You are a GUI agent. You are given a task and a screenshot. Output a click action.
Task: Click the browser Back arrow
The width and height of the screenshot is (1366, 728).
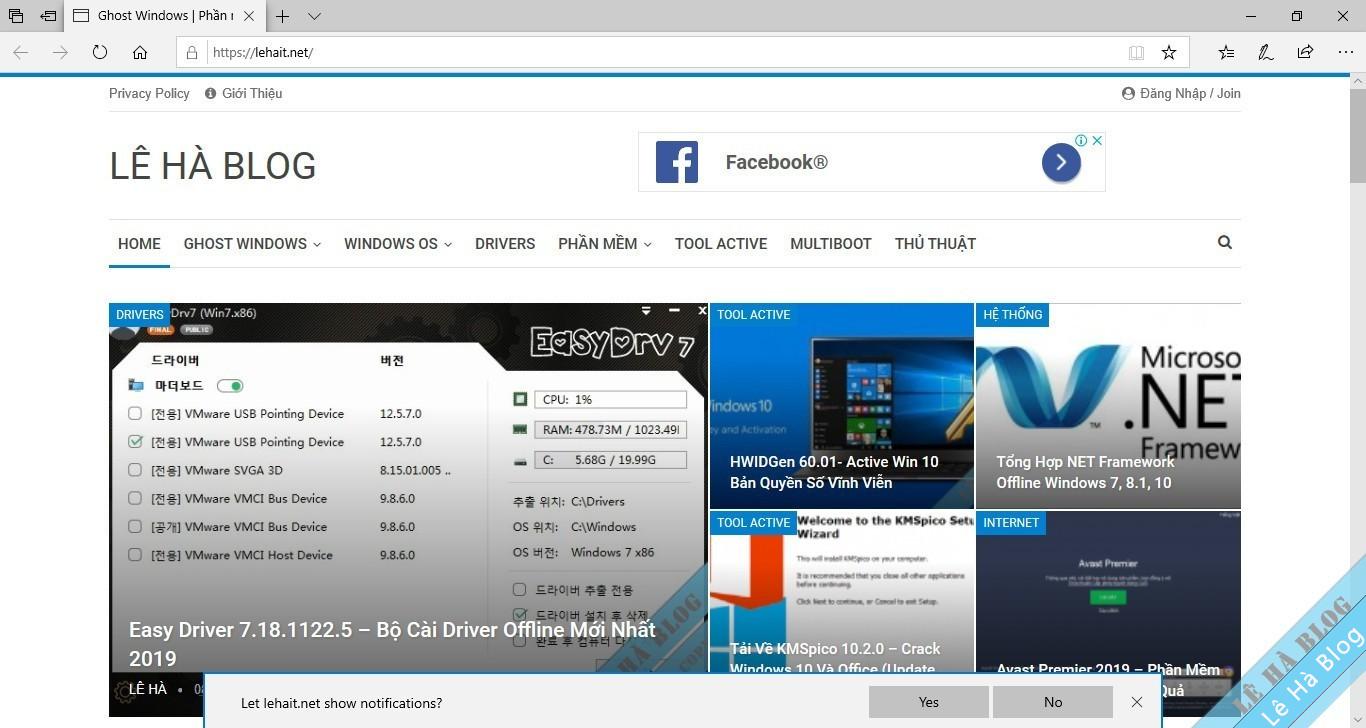[21, 52]
